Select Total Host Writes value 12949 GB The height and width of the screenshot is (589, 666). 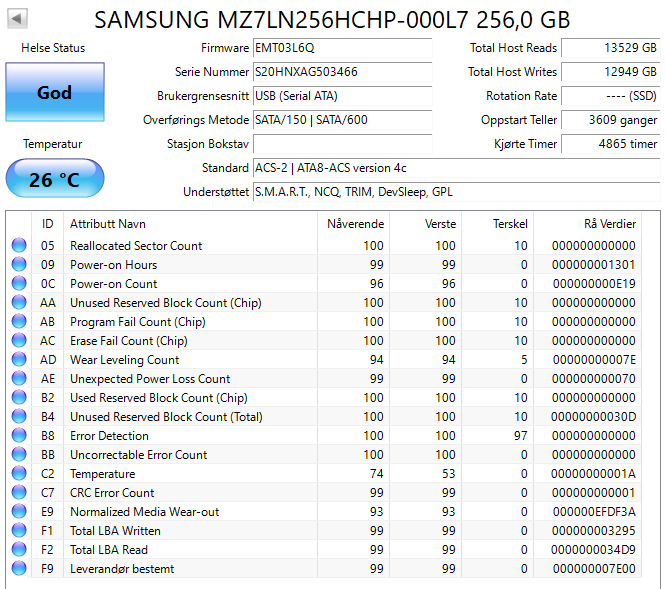(x=611, y=72)
